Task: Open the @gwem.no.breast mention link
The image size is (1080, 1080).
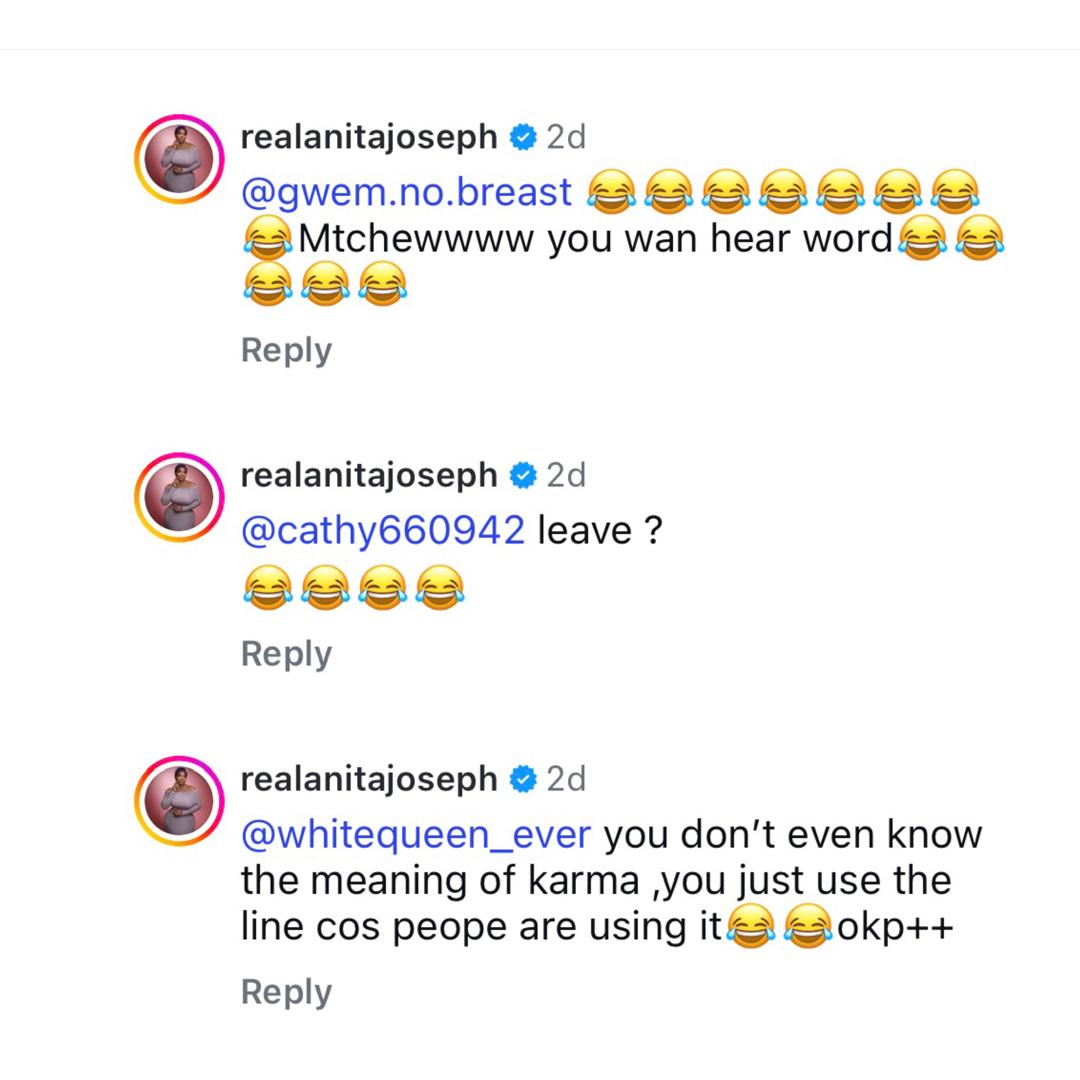Action: [407, 192]
